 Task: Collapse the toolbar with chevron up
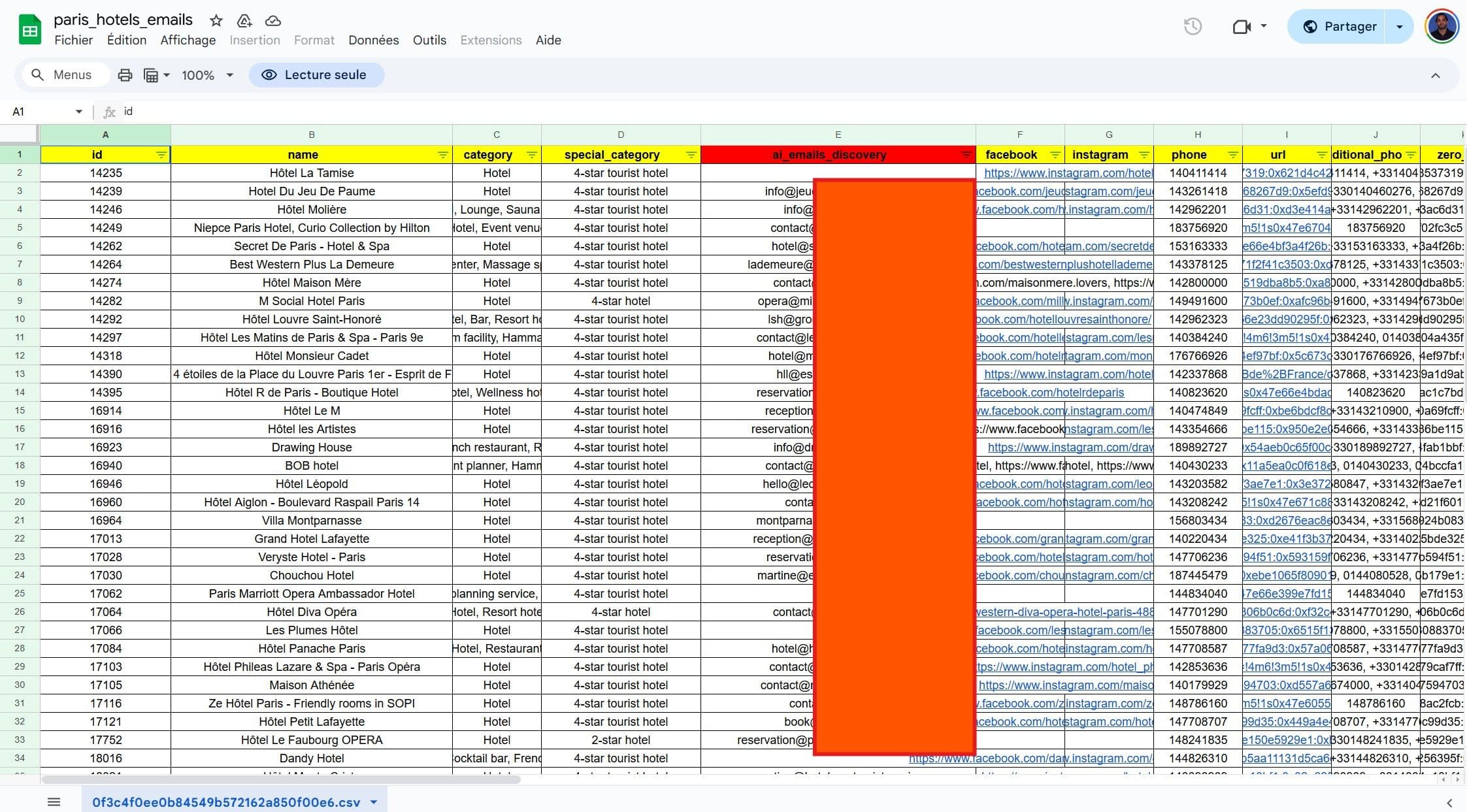[x=1435, y=75]
